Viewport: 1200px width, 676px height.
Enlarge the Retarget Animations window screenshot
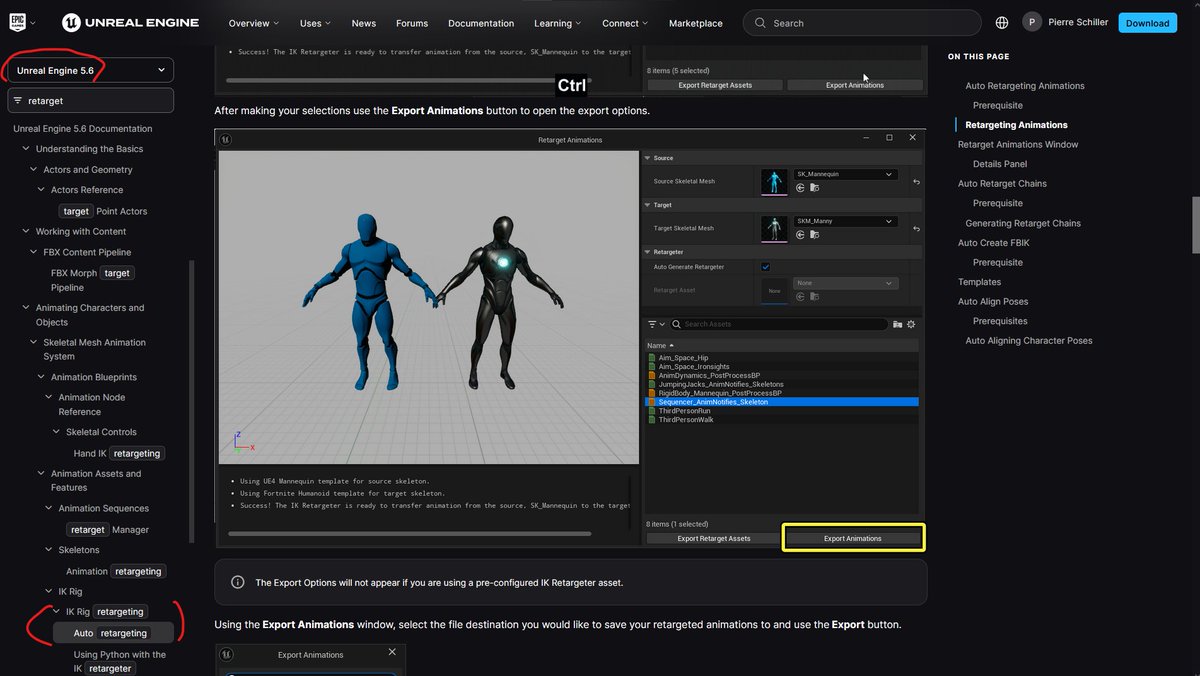pos(571,339)
